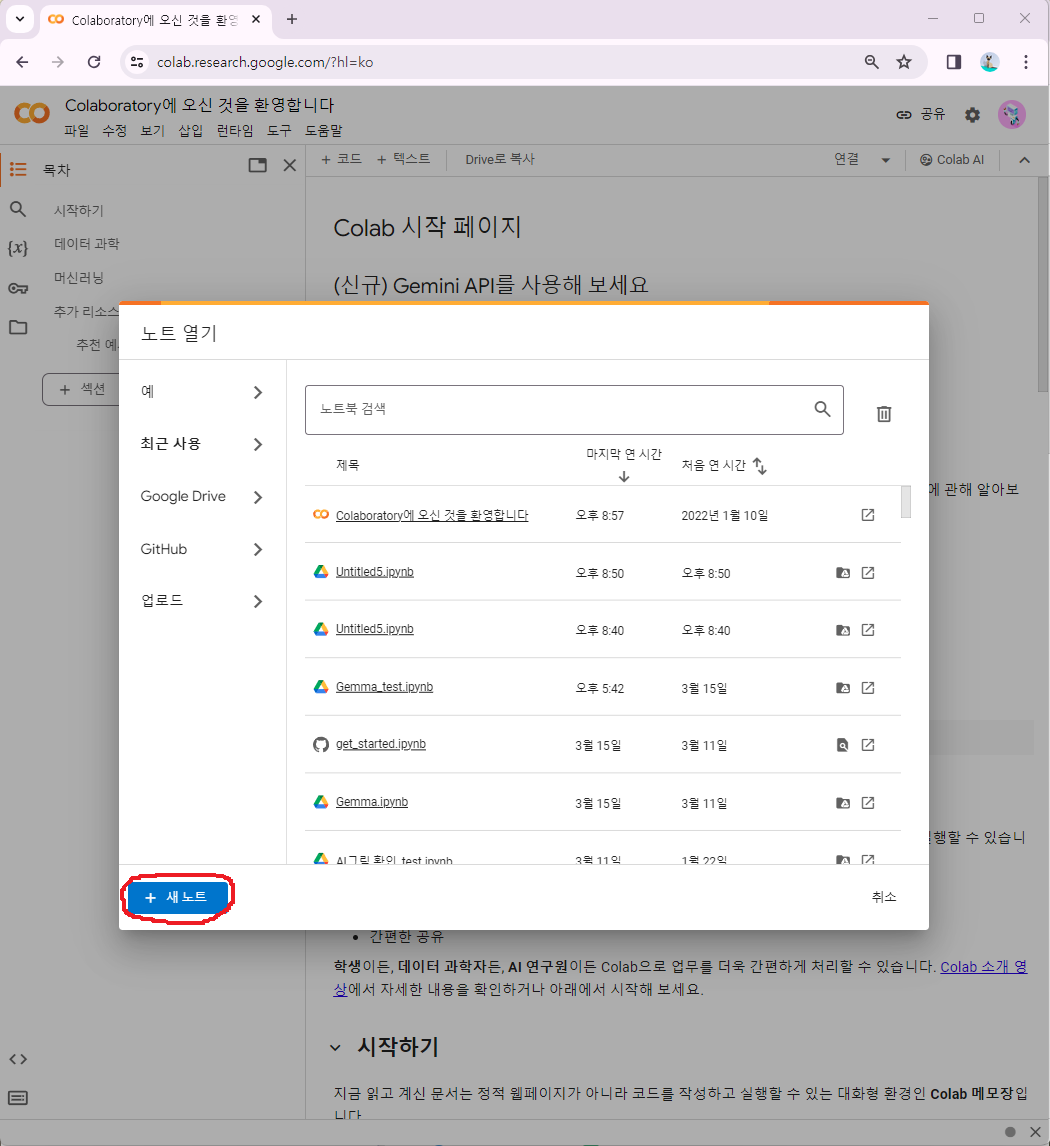The width and height of the screenshot is (1050, 1146).
Task: Click the magnifier icon in notebook search box
Action: tap(822, 409)
